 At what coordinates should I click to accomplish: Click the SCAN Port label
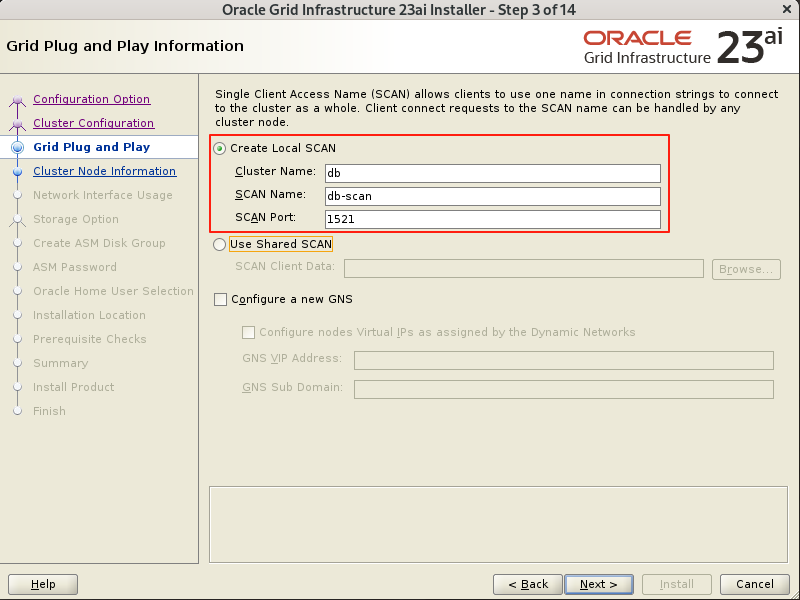[265, 217]
